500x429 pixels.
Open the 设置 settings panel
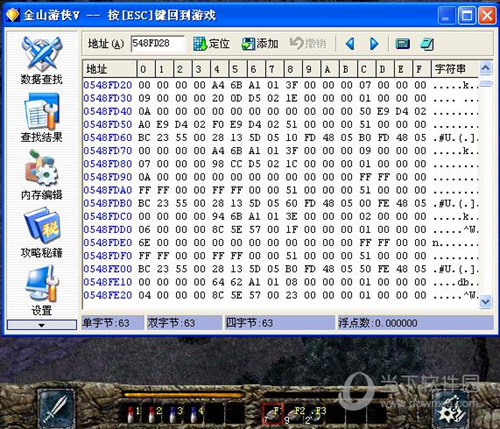pos(41,291)
